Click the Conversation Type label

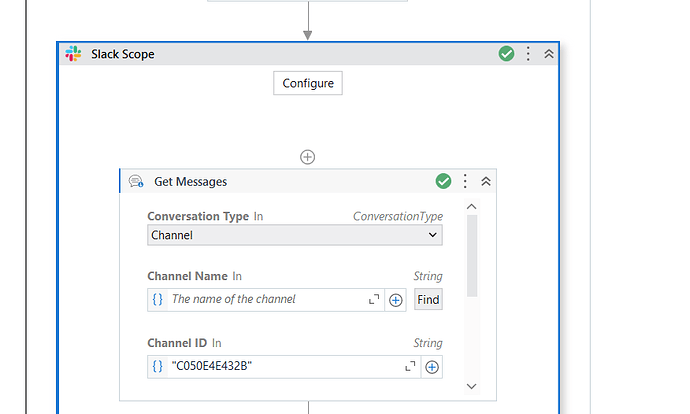click(x=198, y=216)
